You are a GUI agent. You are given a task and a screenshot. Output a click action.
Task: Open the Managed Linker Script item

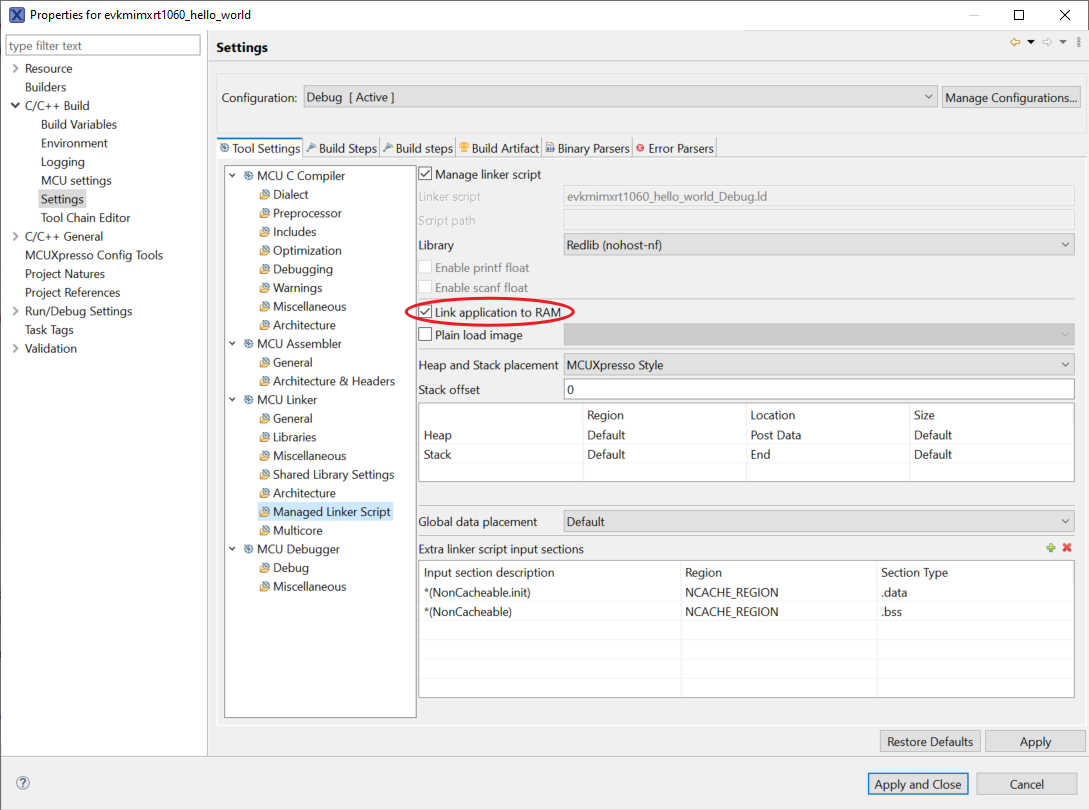click(x=331, y=511)
